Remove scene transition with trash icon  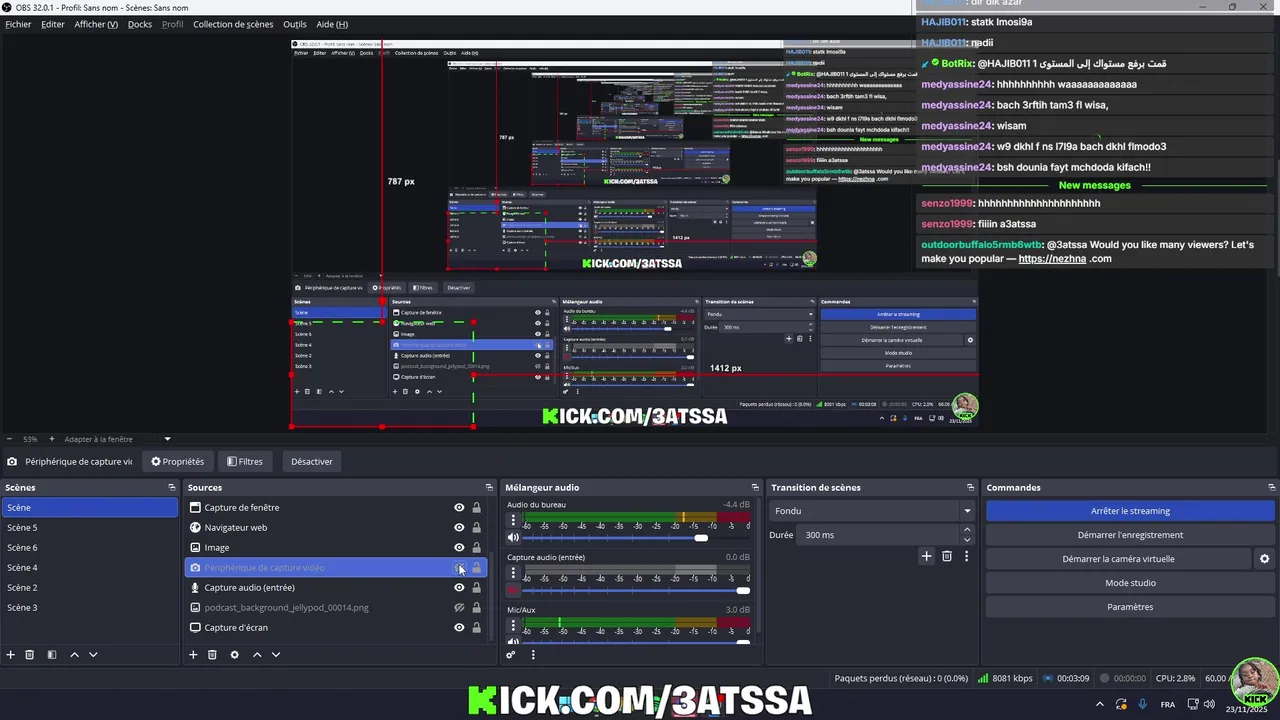[x=947, y=556]
